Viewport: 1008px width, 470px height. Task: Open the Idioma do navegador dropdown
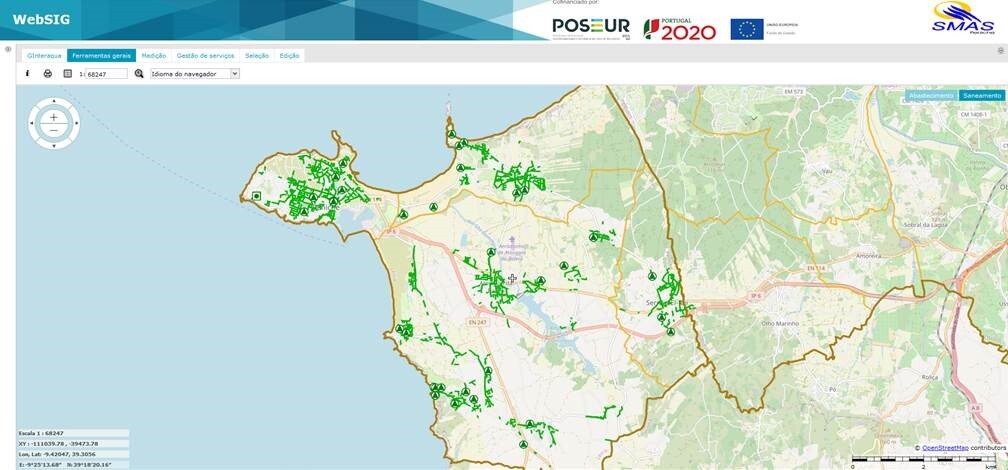[195, 74]
